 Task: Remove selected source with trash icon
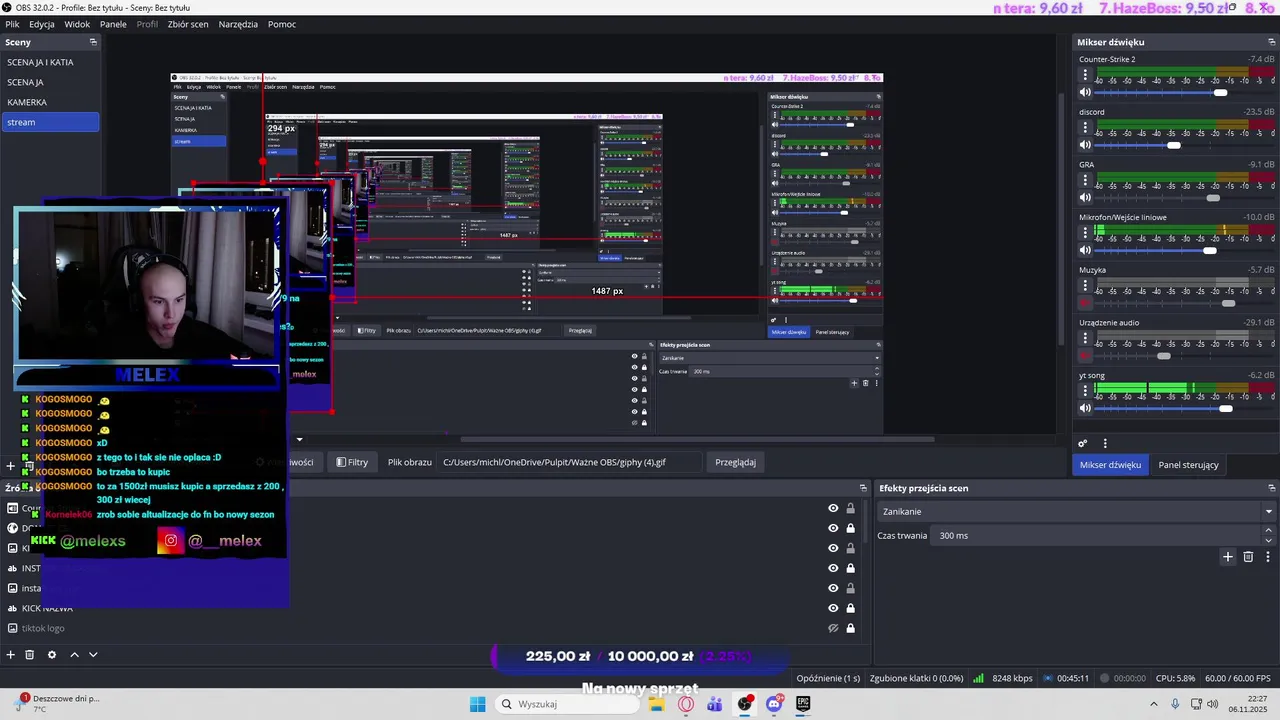tap(29, 654)
